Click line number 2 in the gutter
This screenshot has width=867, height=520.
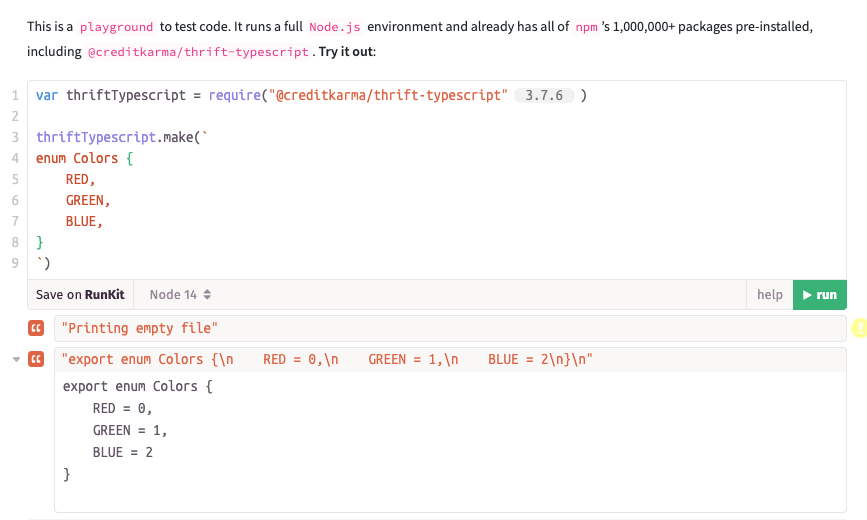click(15, 116)
